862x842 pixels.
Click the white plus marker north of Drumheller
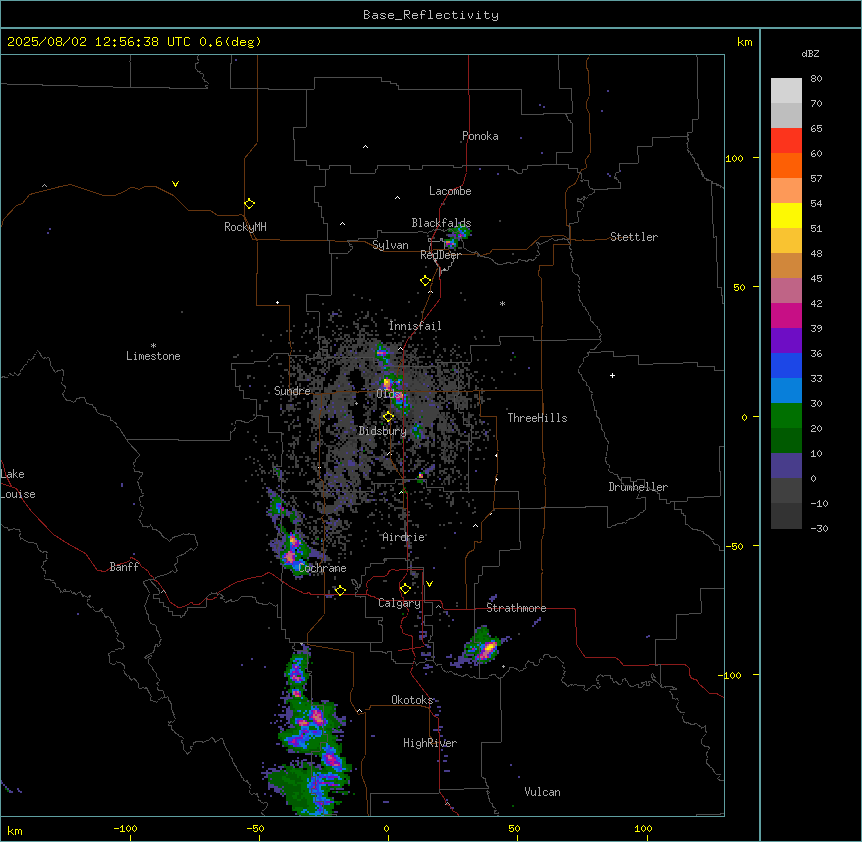[612, 375]
